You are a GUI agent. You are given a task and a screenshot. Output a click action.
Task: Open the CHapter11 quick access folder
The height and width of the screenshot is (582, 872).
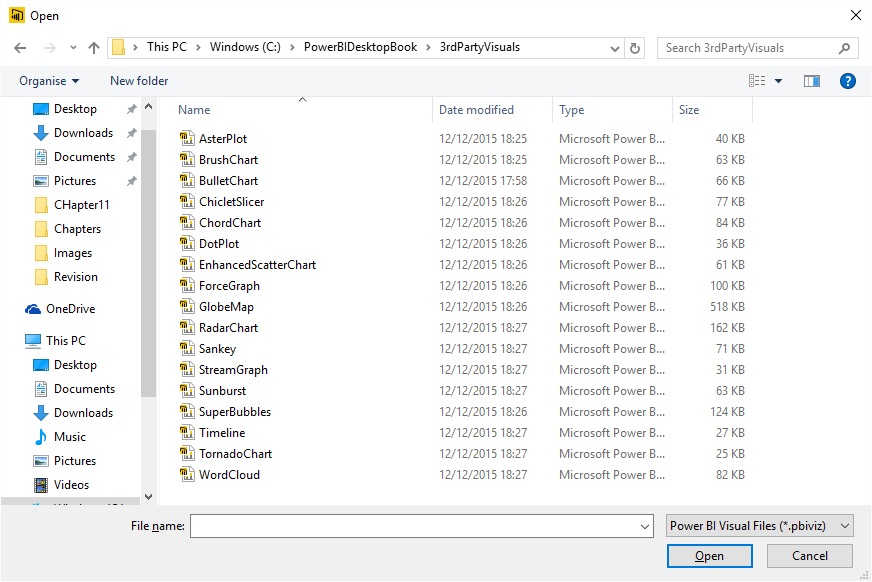coord(72,205)
